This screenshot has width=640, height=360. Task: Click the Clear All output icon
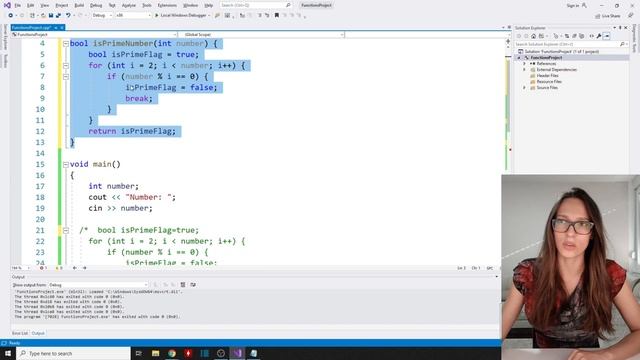[183, 285]
